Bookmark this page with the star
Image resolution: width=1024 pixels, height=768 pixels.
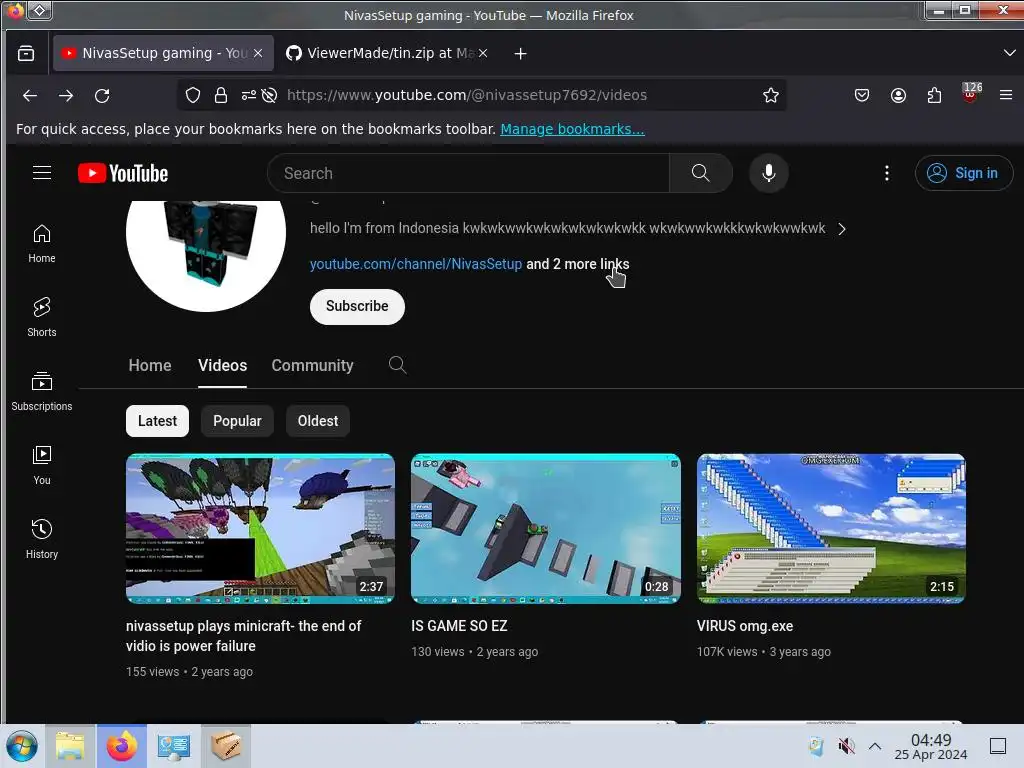(x=771, y=95)
